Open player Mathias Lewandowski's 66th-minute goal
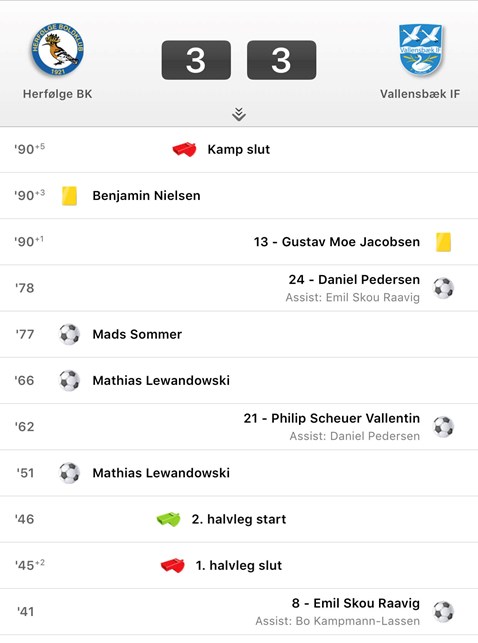Screen dimensions: 478x643 tap(161, 381)
